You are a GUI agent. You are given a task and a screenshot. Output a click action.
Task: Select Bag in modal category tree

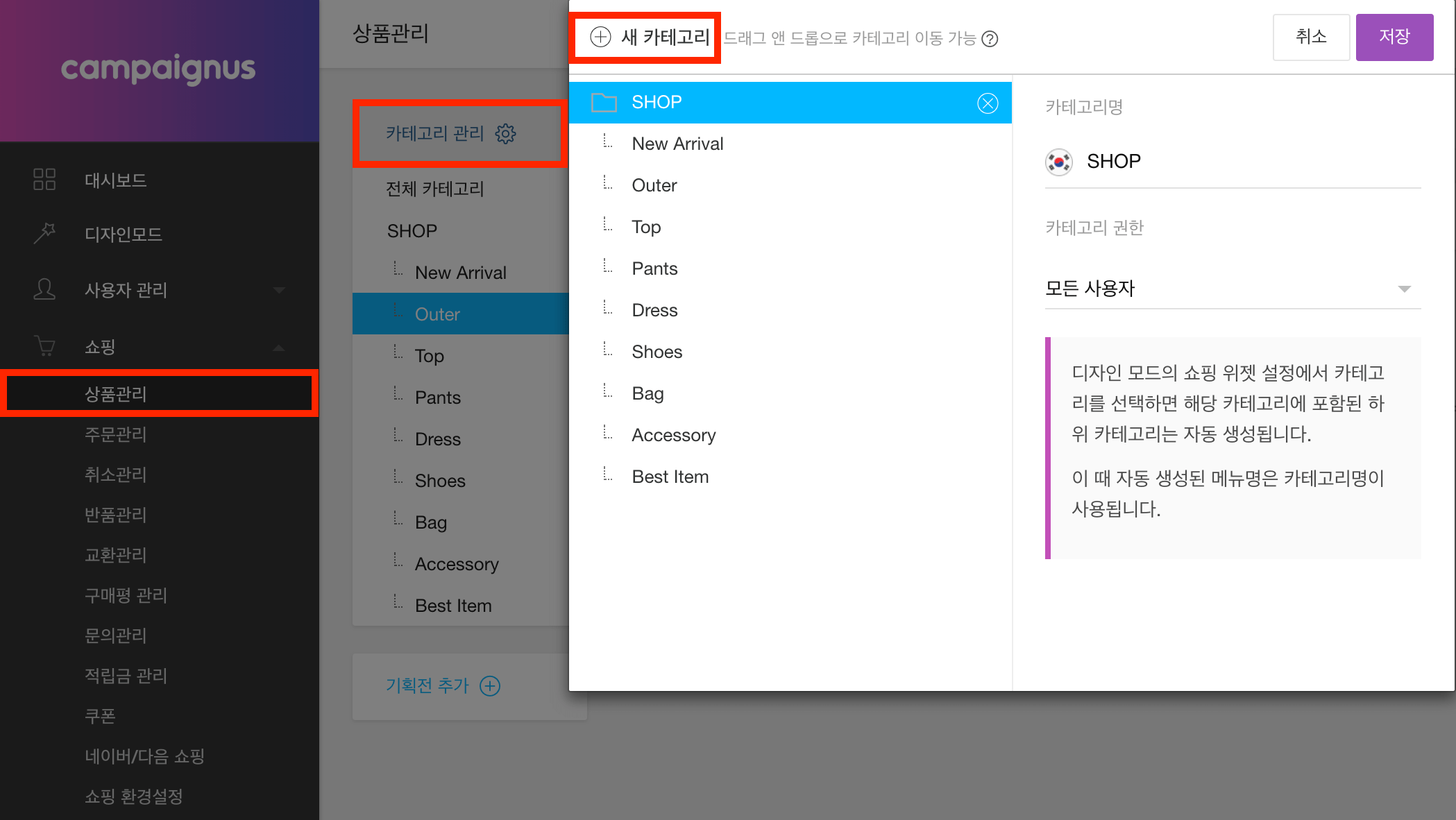790,393
